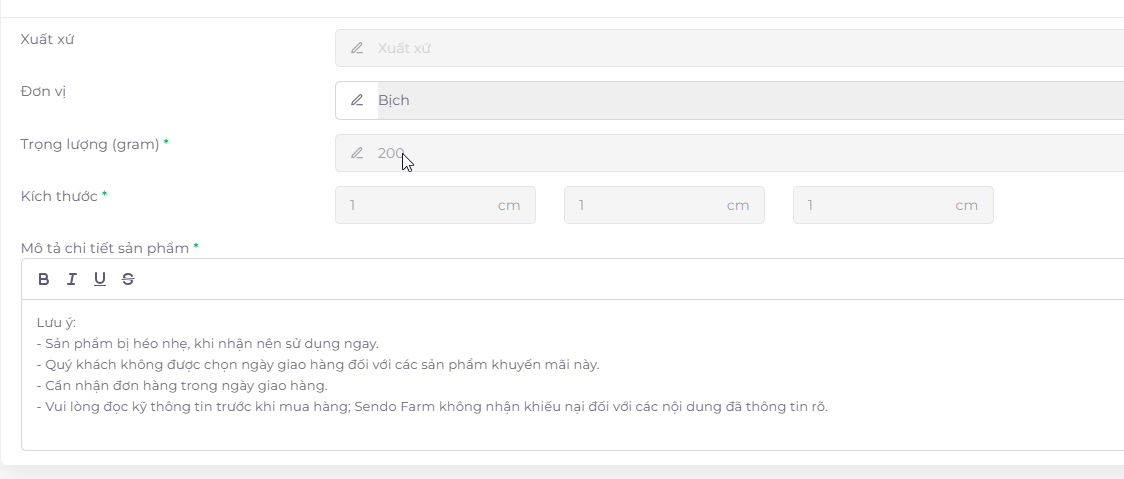Focus the Xuất xứ input field

[x=729, y=48]
